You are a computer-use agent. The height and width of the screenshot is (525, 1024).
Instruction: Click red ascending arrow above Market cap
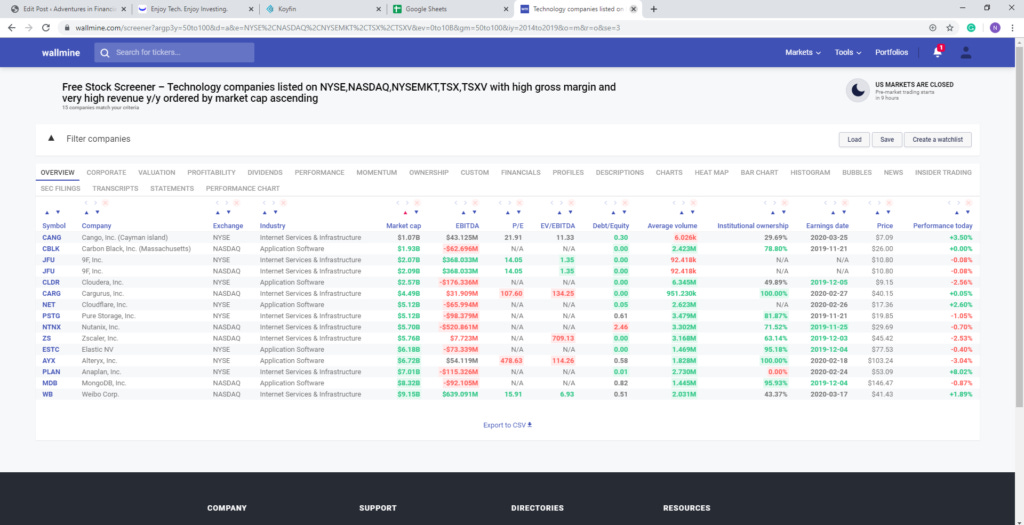[405, 212]
